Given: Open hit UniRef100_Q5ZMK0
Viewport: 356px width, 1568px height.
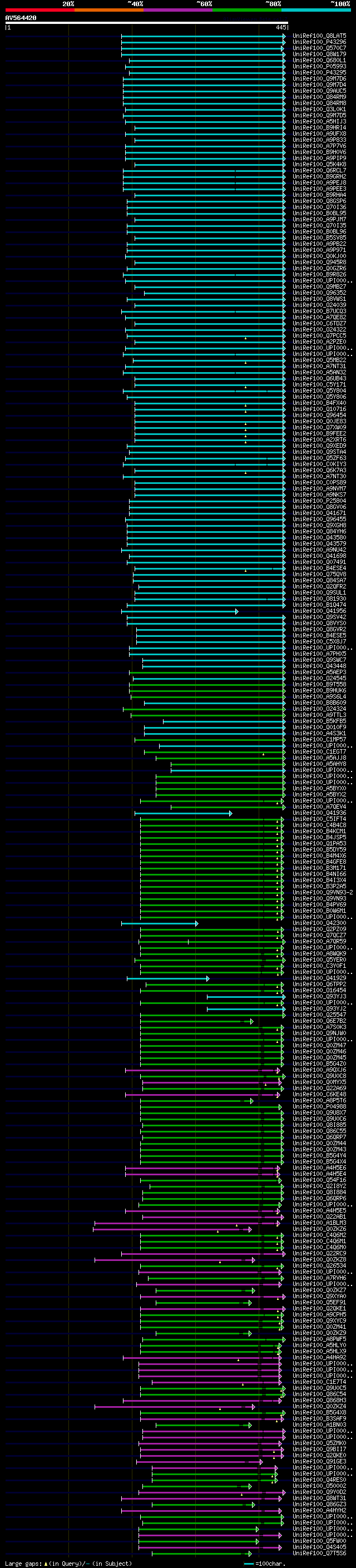Looking at the screenshot, I should click(x=319, y=1443).
